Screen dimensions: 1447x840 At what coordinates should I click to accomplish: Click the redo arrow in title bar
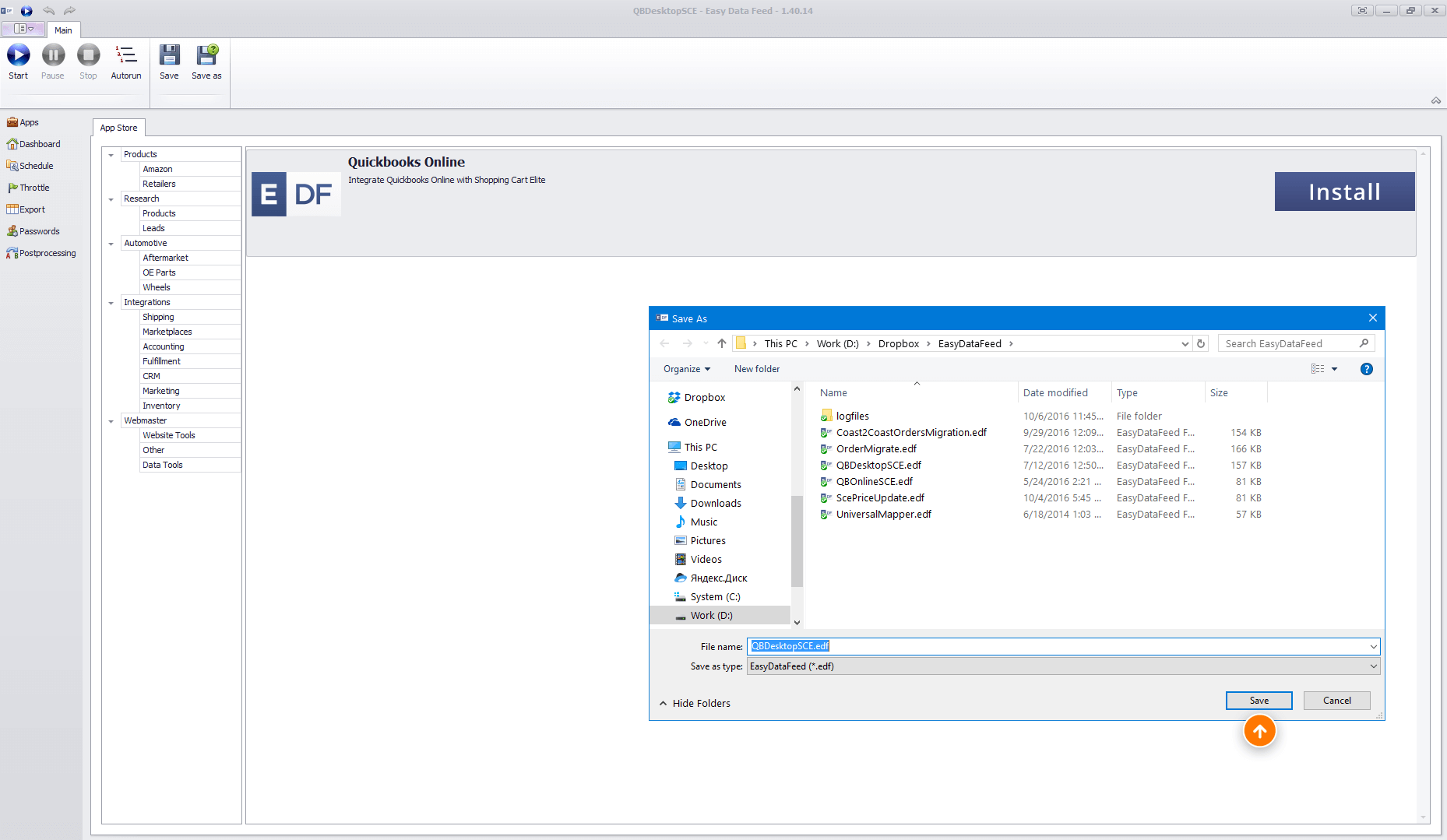coord(69,11)
